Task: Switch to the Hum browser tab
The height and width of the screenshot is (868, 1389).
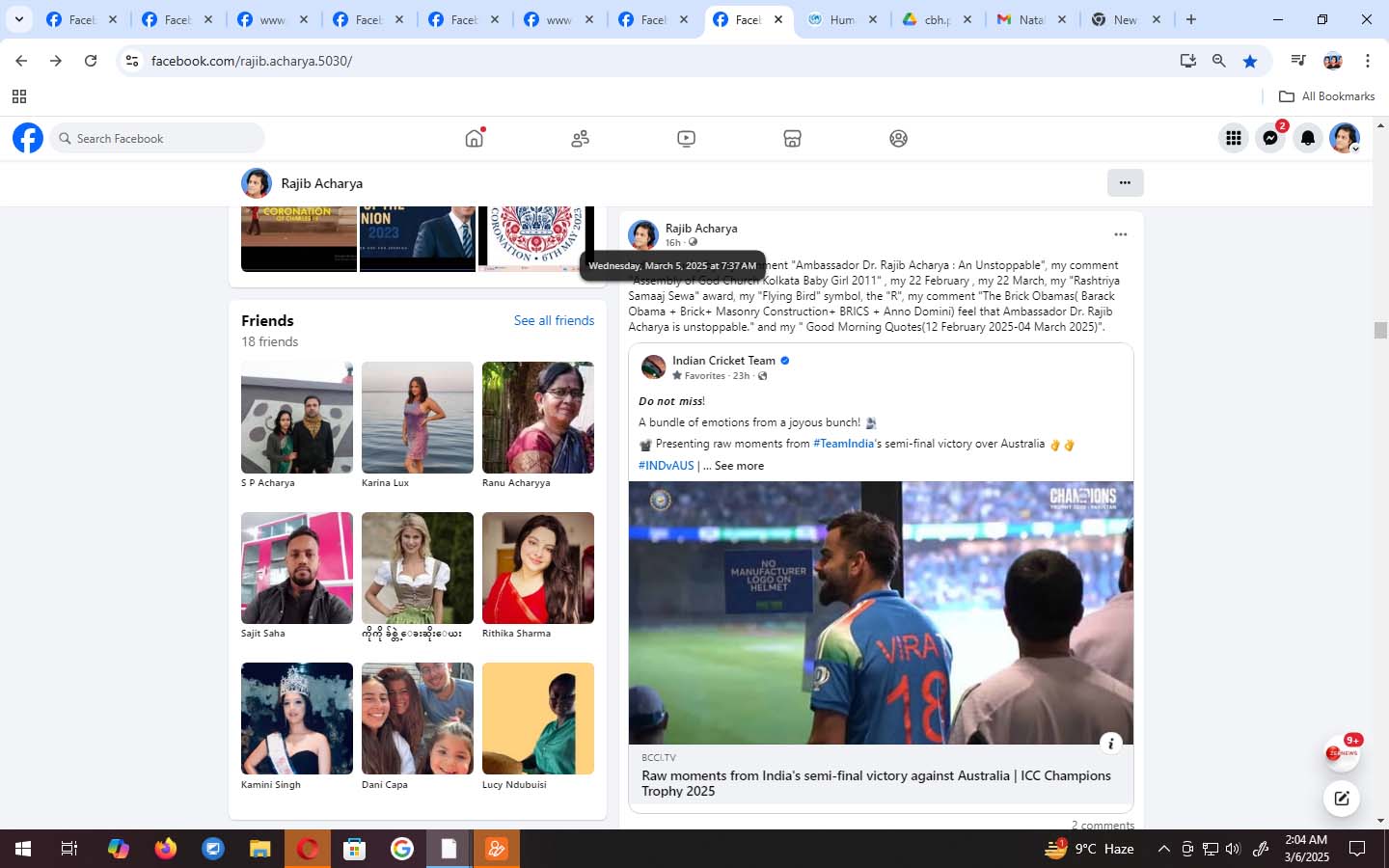Action: tap(843, 19)
